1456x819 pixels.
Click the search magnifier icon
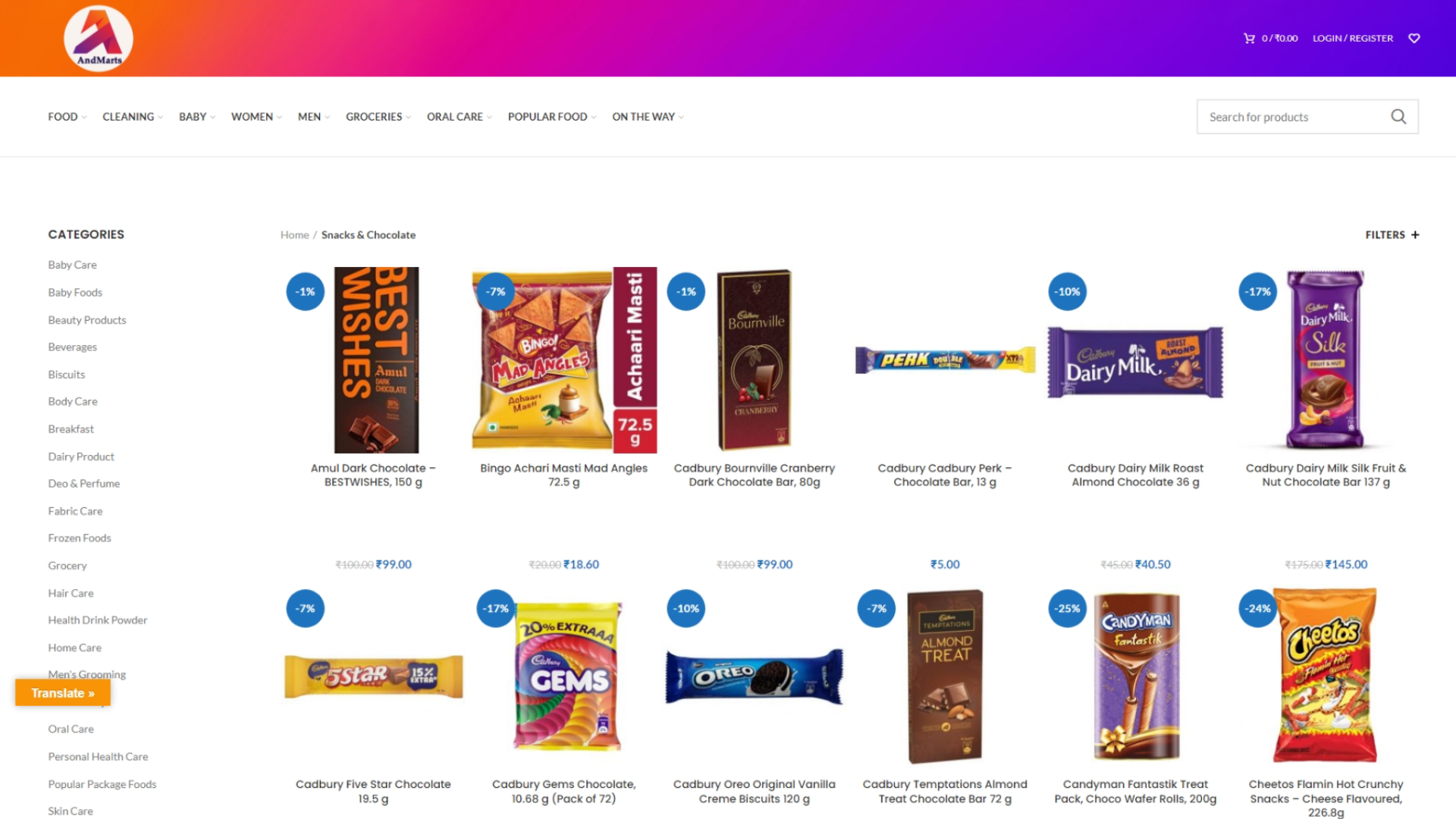click(x=1398, y=117)
